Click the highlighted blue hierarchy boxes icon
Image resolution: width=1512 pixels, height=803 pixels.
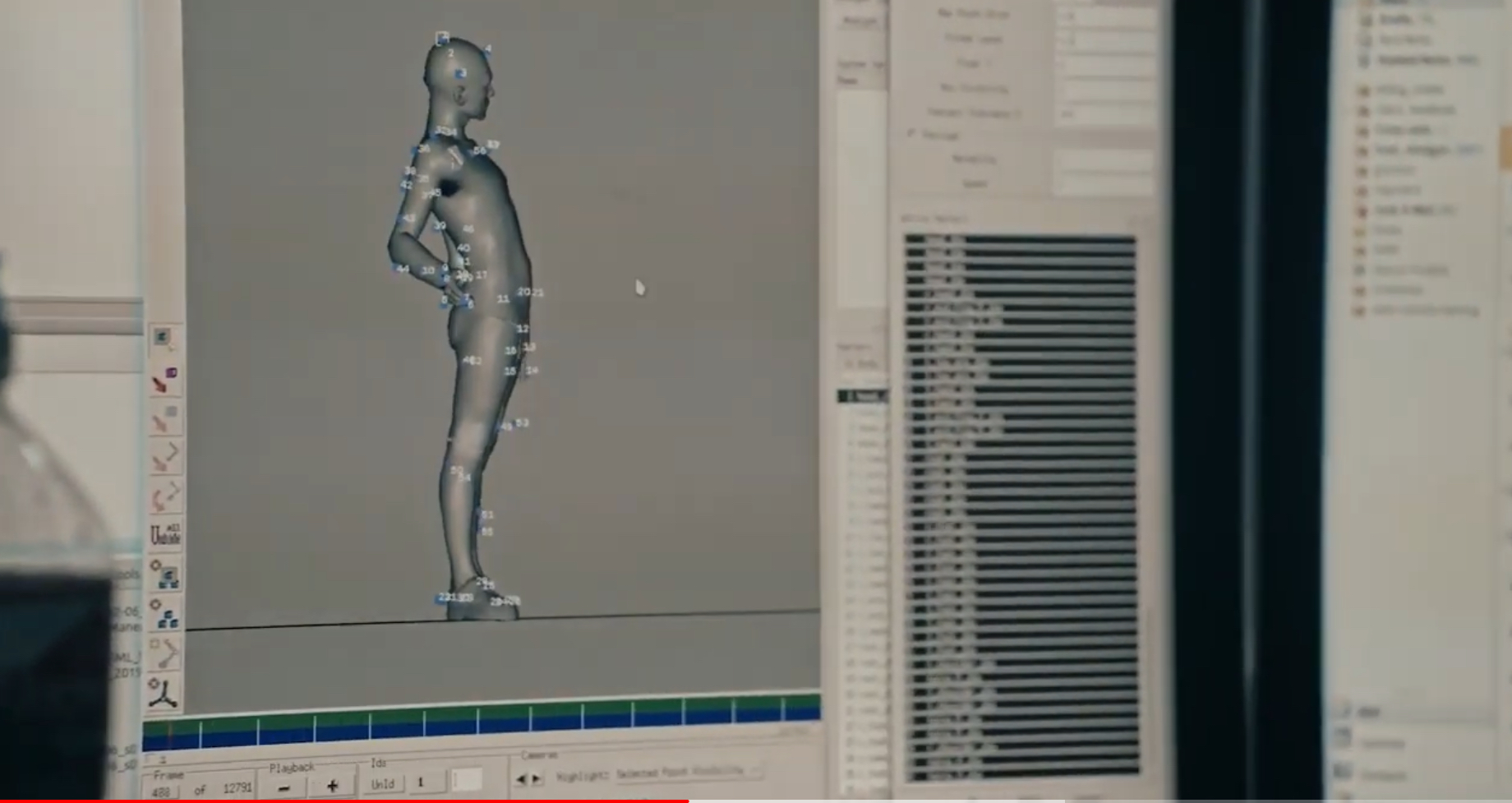pos(165,575)
